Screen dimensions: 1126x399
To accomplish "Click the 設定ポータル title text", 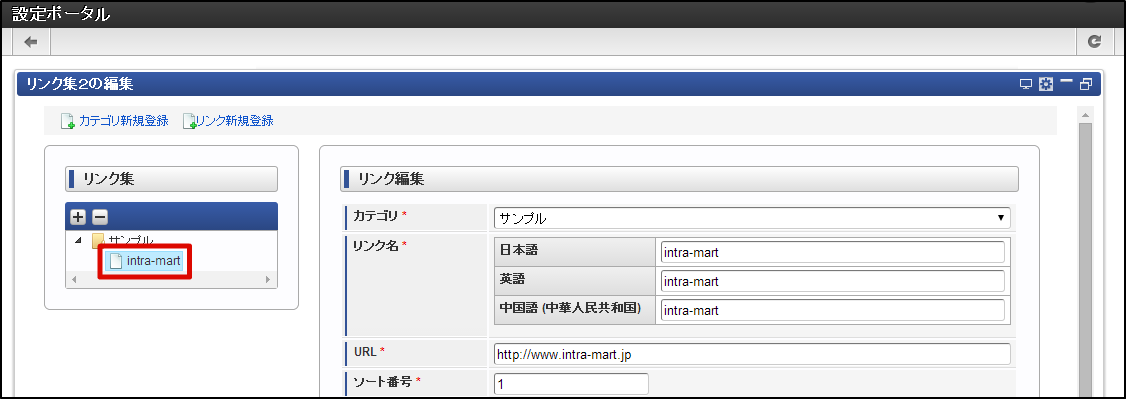I will [x=61, y=14].
